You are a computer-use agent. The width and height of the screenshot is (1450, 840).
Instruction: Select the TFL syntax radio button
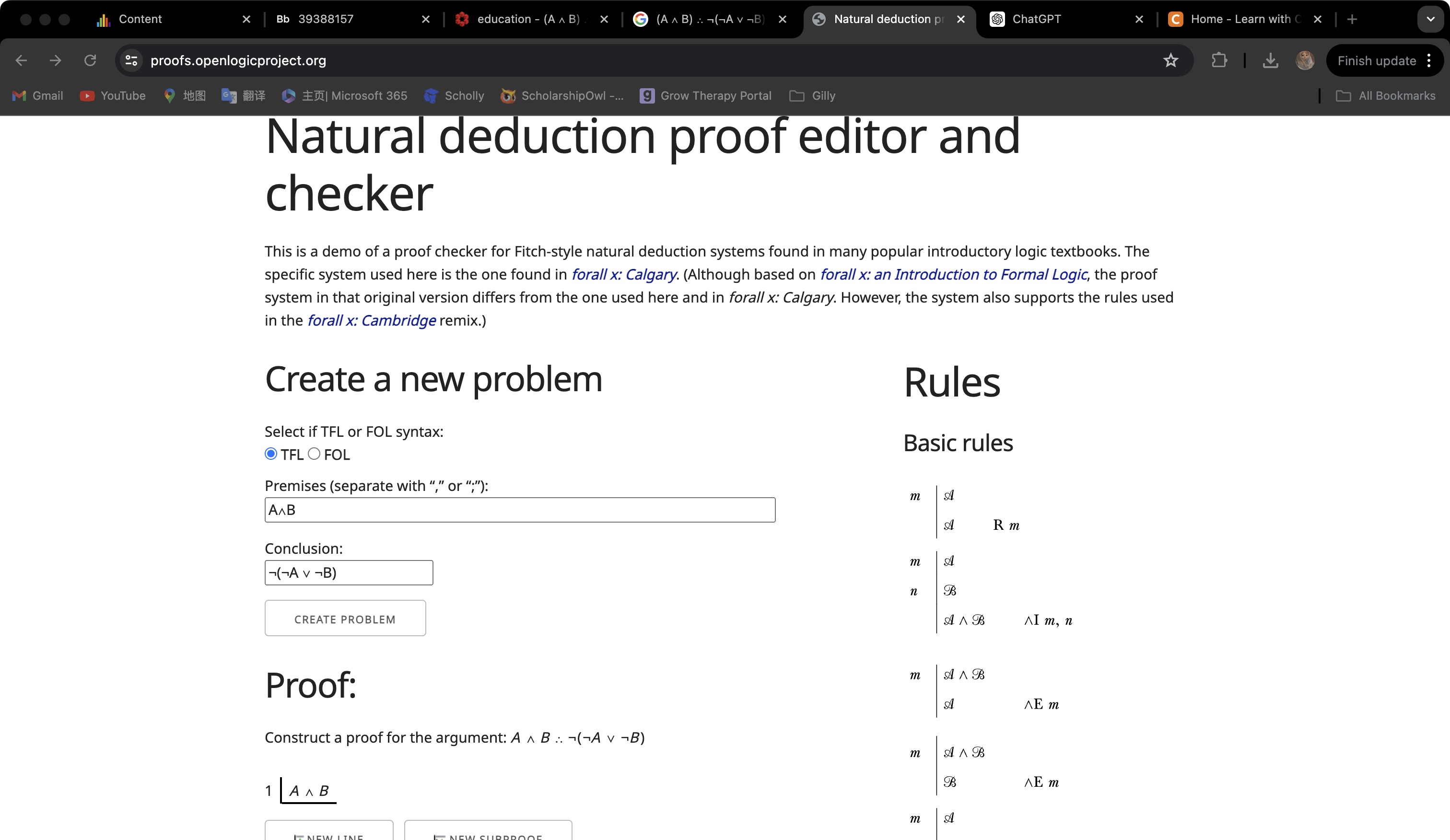click(270, 454)
